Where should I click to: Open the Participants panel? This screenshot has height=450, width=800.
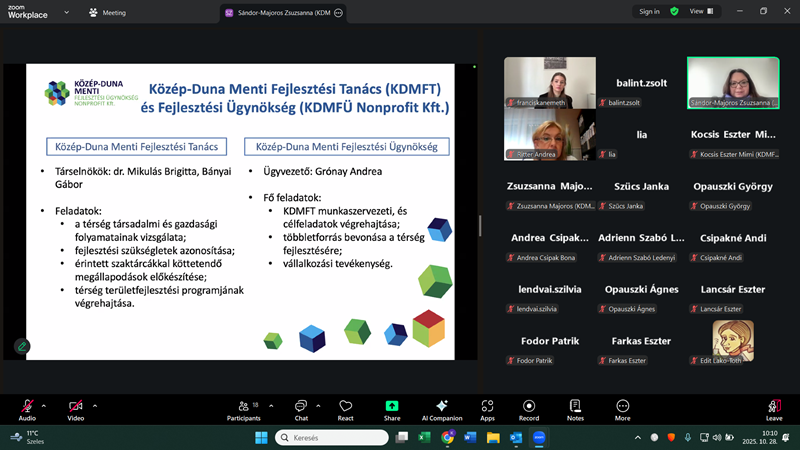(x=243, y=407)
